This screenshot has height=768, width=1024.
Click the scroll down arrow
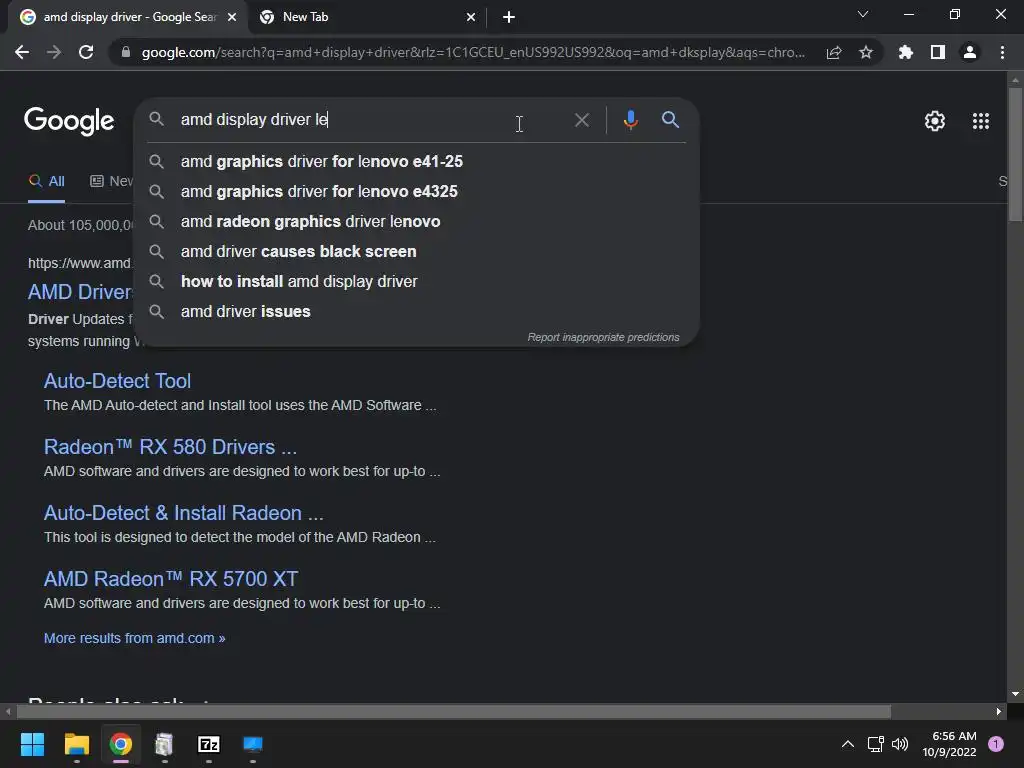coord(1015,694)
